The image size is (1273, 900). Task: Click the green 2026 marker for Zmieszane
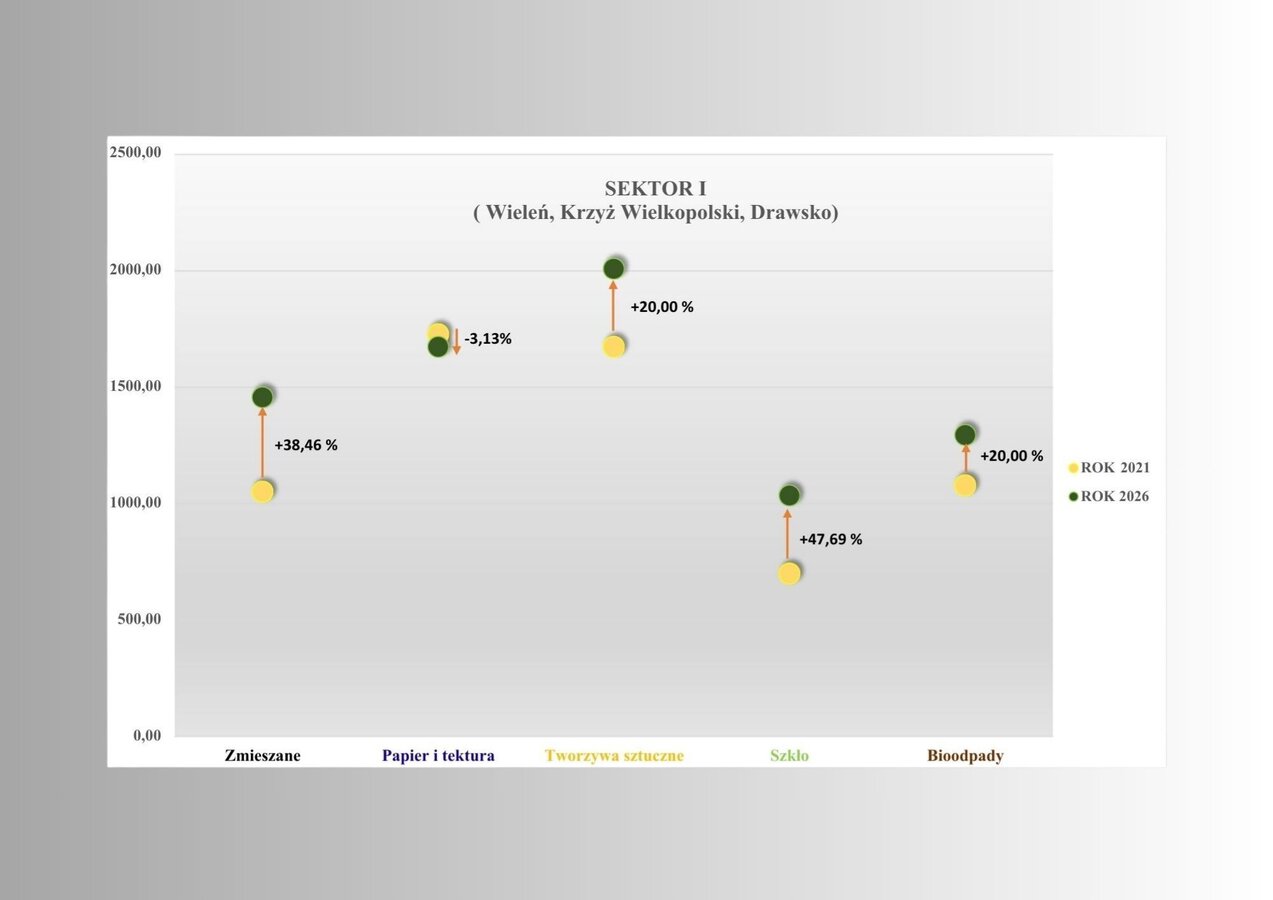tap(262, 397)
